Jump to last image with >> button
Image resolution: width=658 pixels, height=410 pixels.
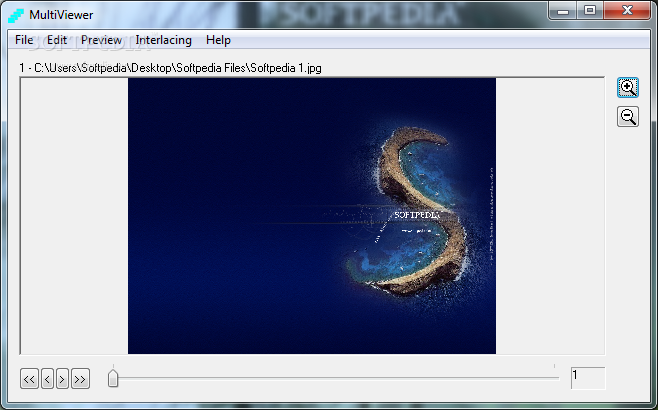(80, 379)
